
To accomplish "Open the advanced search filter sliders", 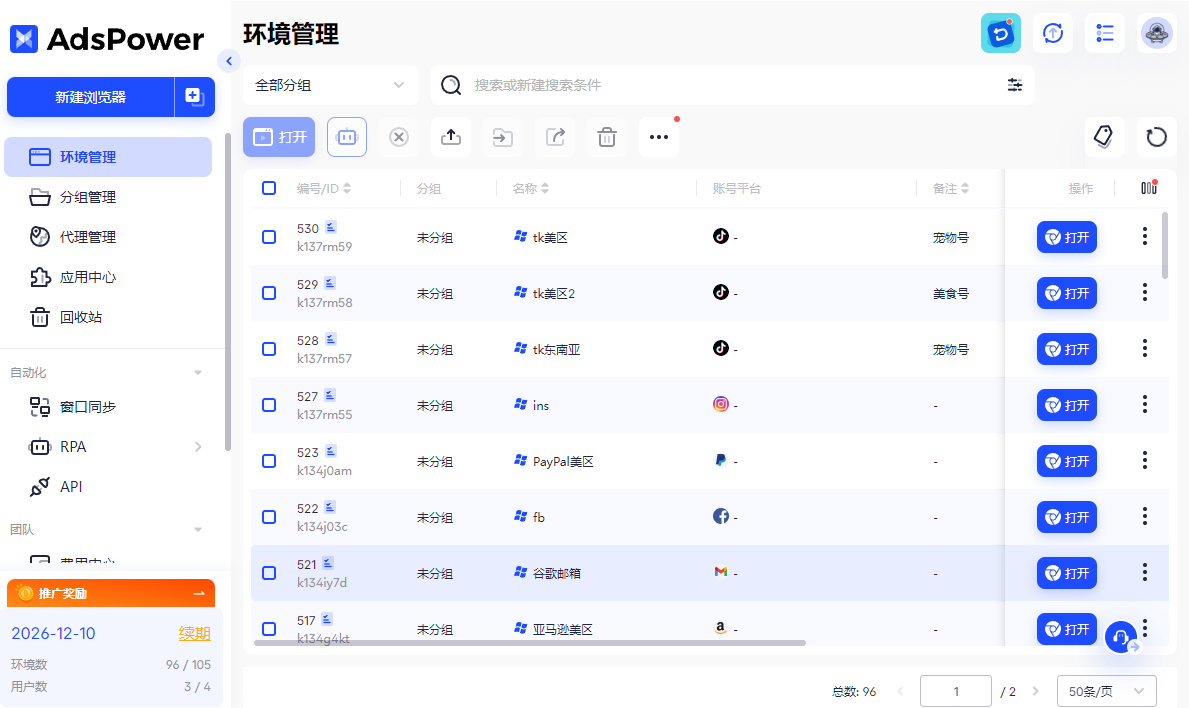I will 1015,85.
